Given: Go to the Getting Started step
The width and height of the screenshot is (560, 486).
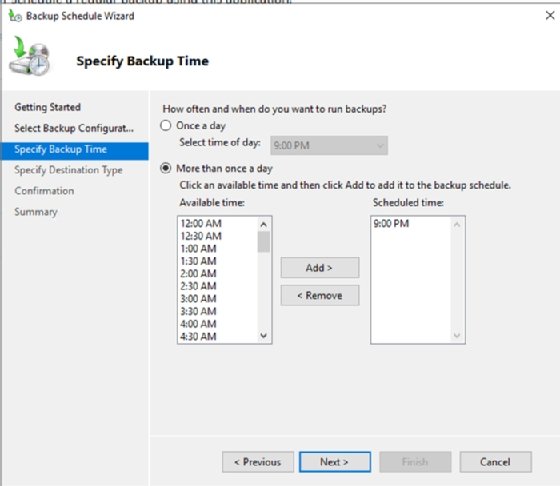Looking at the screenshot, I should tap(48, 107).
